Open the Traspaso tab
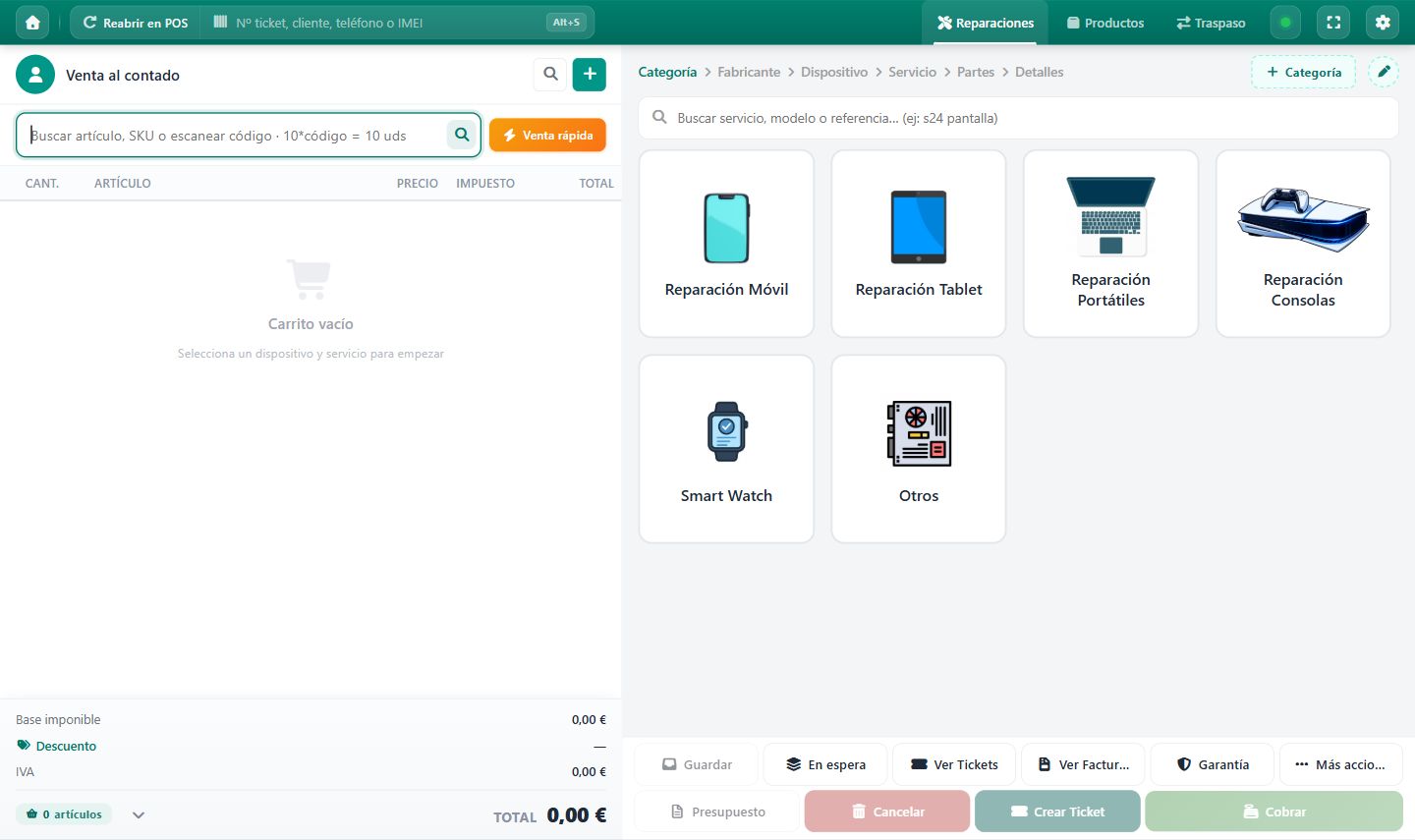This screenshot has height=840, width=1415. 1211,23
